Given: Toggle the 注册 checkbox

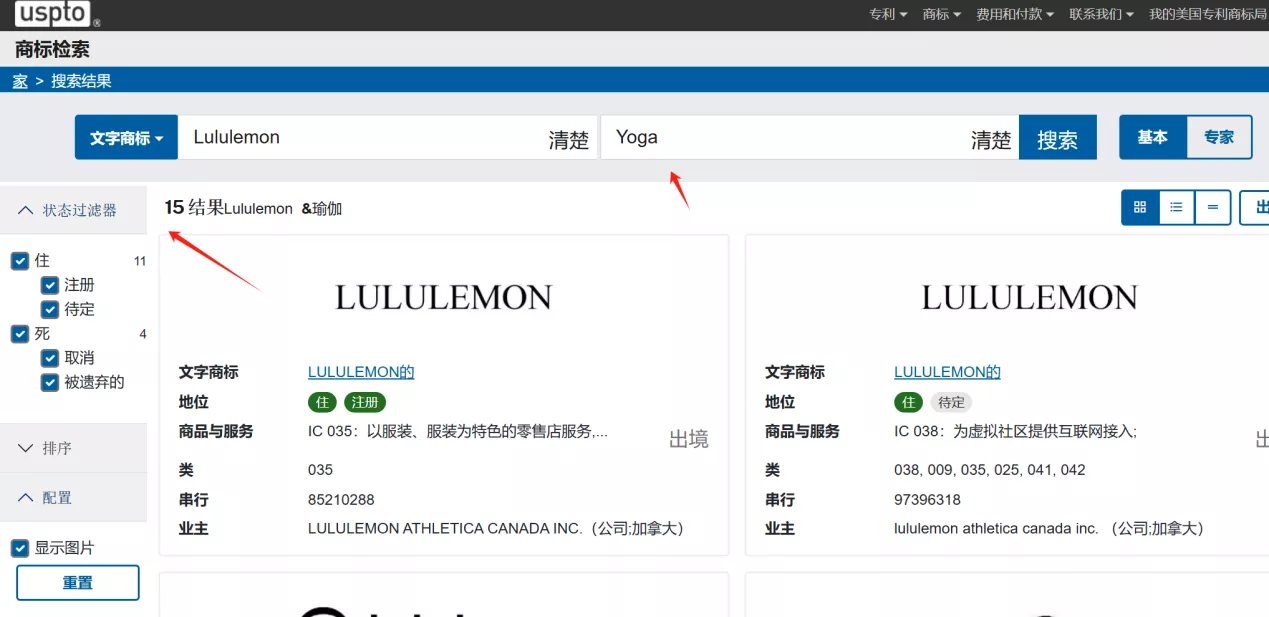Looking at the screenshot, I should (50, 285).
